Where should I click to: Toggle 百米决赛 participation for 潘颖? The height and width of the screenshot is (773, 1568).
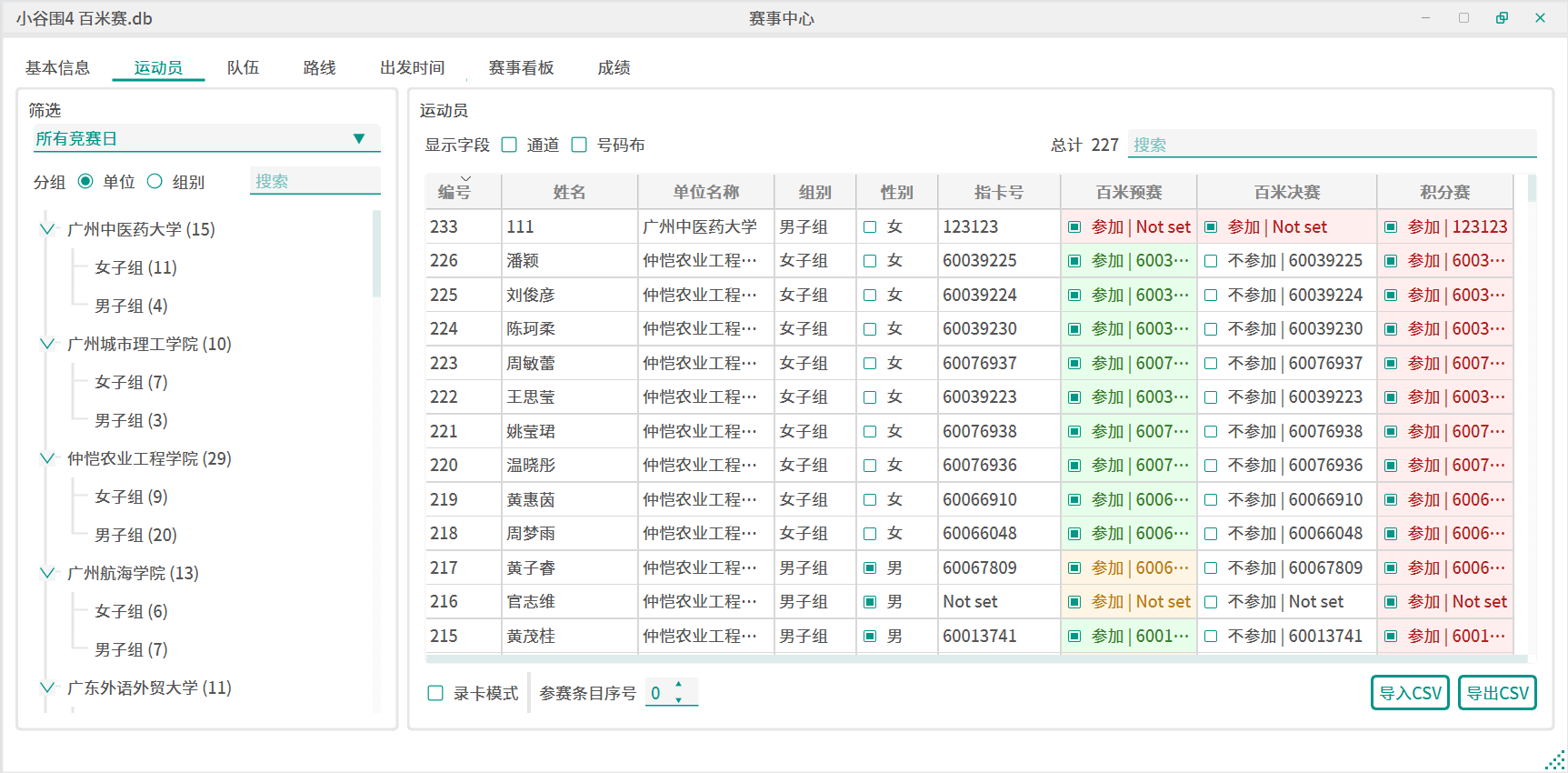[x=1211, y=261]
